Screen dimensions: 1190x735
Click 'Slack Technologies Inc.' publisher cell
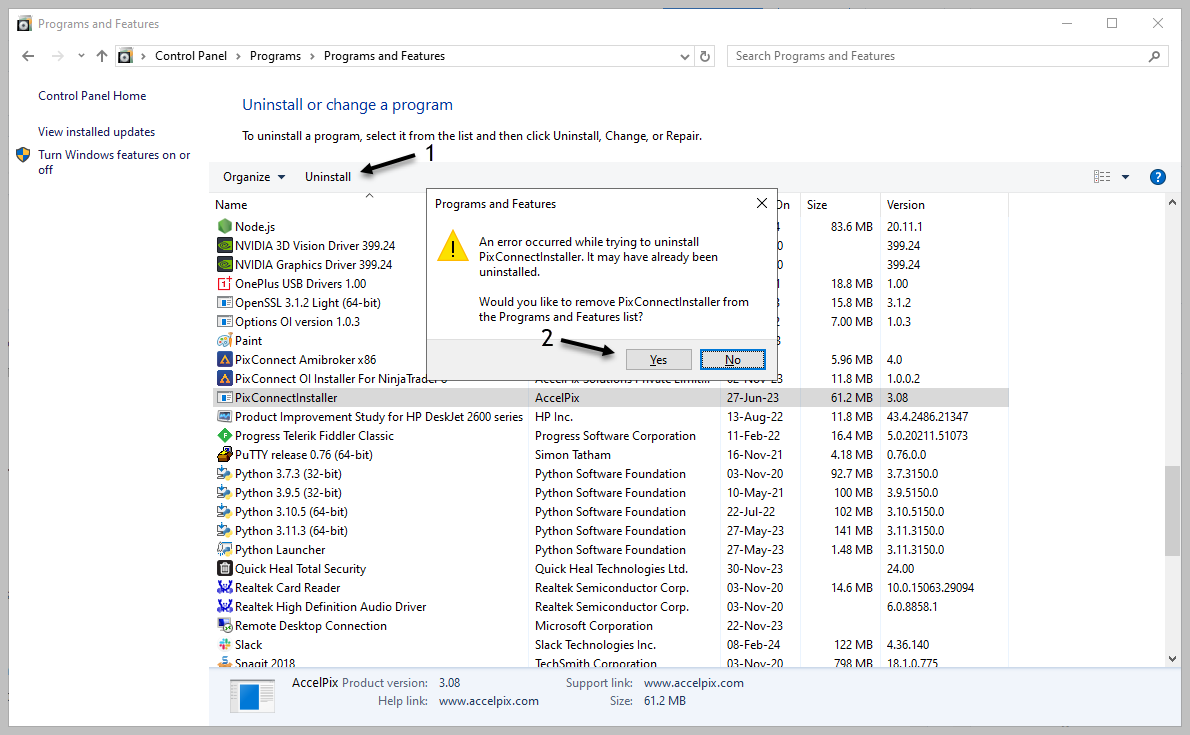point(595,645)
